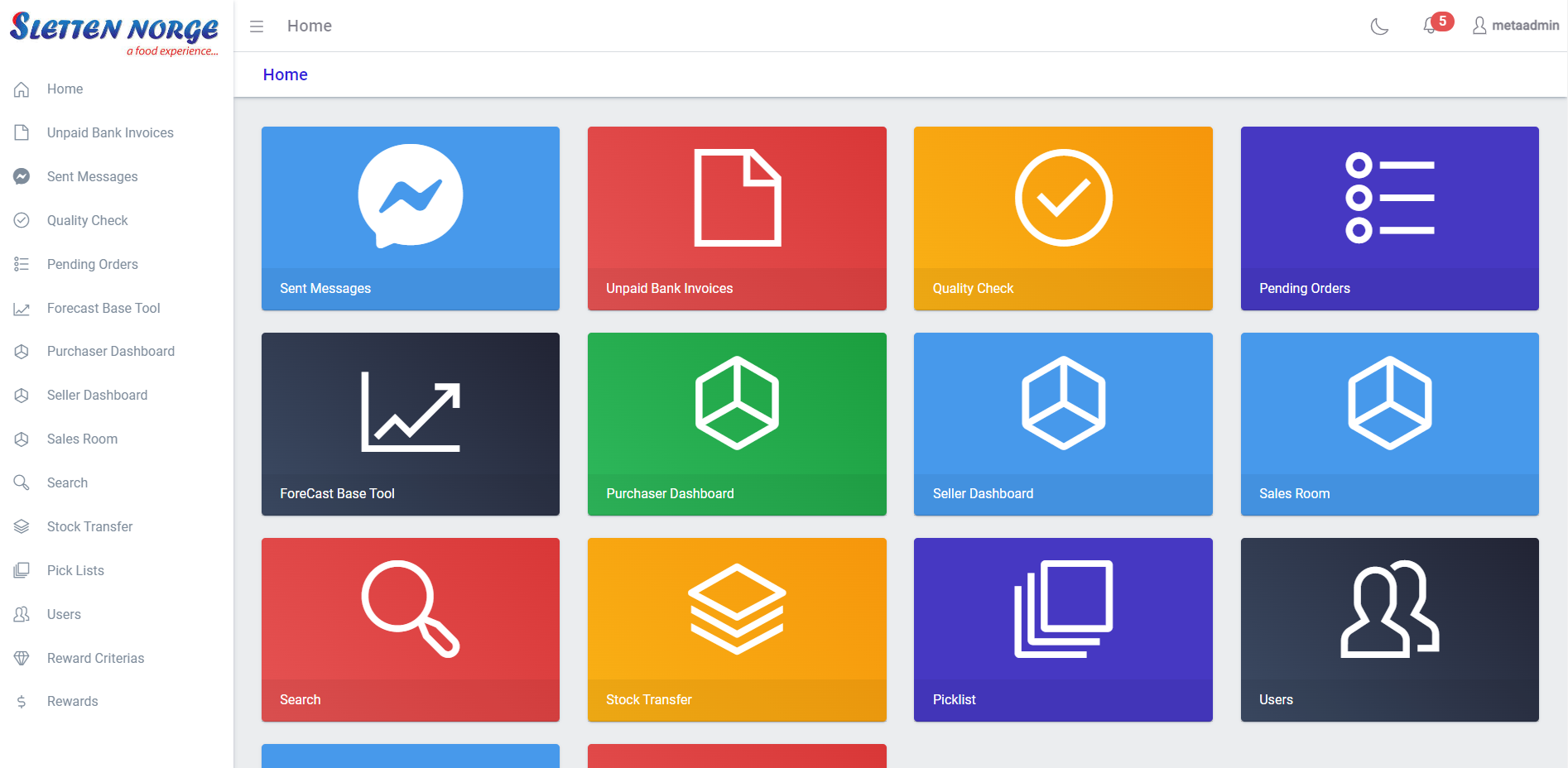Open Rewards from the sidebar
Viewport: 1568px width, 768px height.
point(73,702)
